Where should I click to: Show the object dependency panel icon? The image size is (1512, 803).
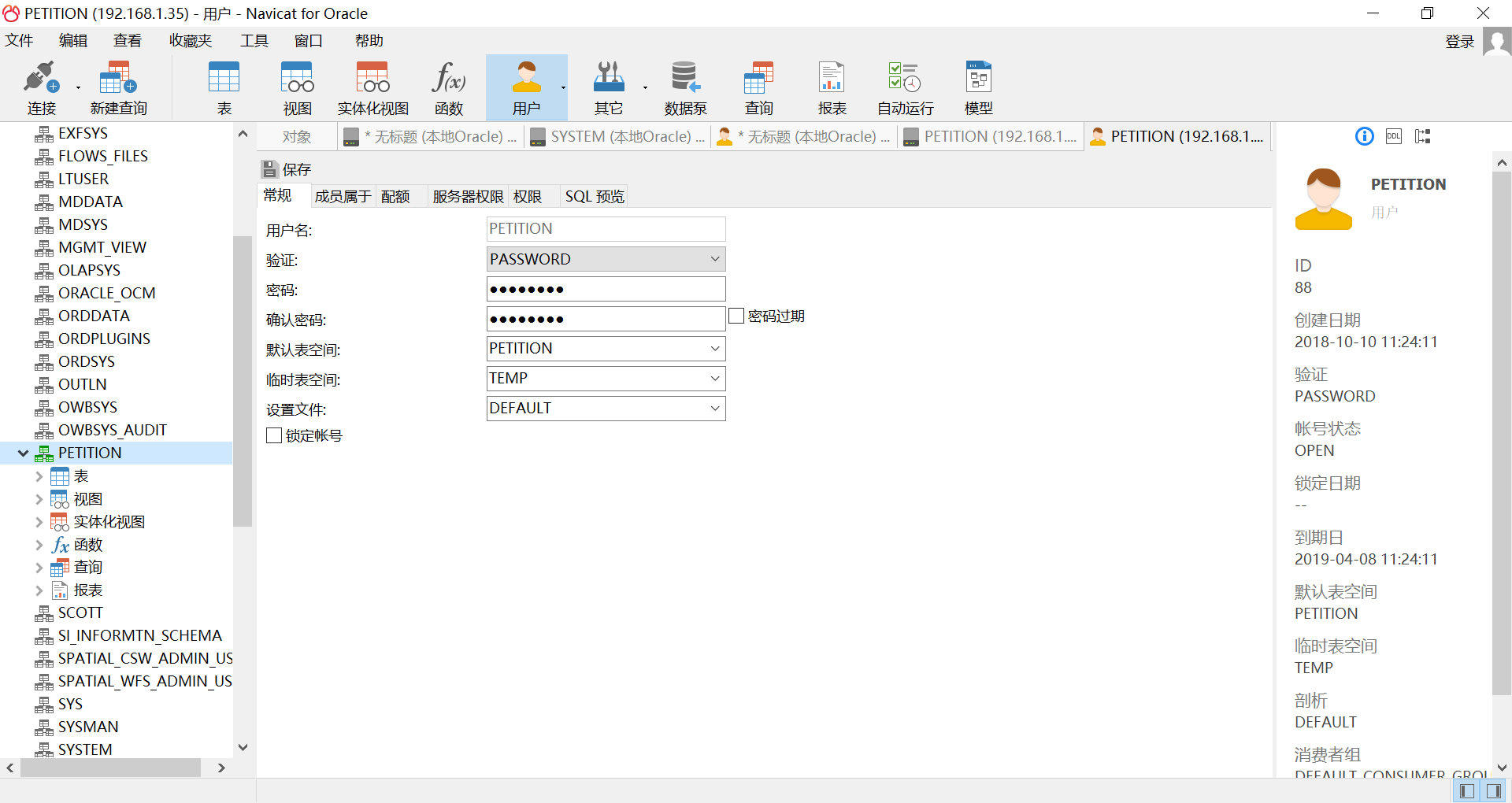[x=1422, y=136]
